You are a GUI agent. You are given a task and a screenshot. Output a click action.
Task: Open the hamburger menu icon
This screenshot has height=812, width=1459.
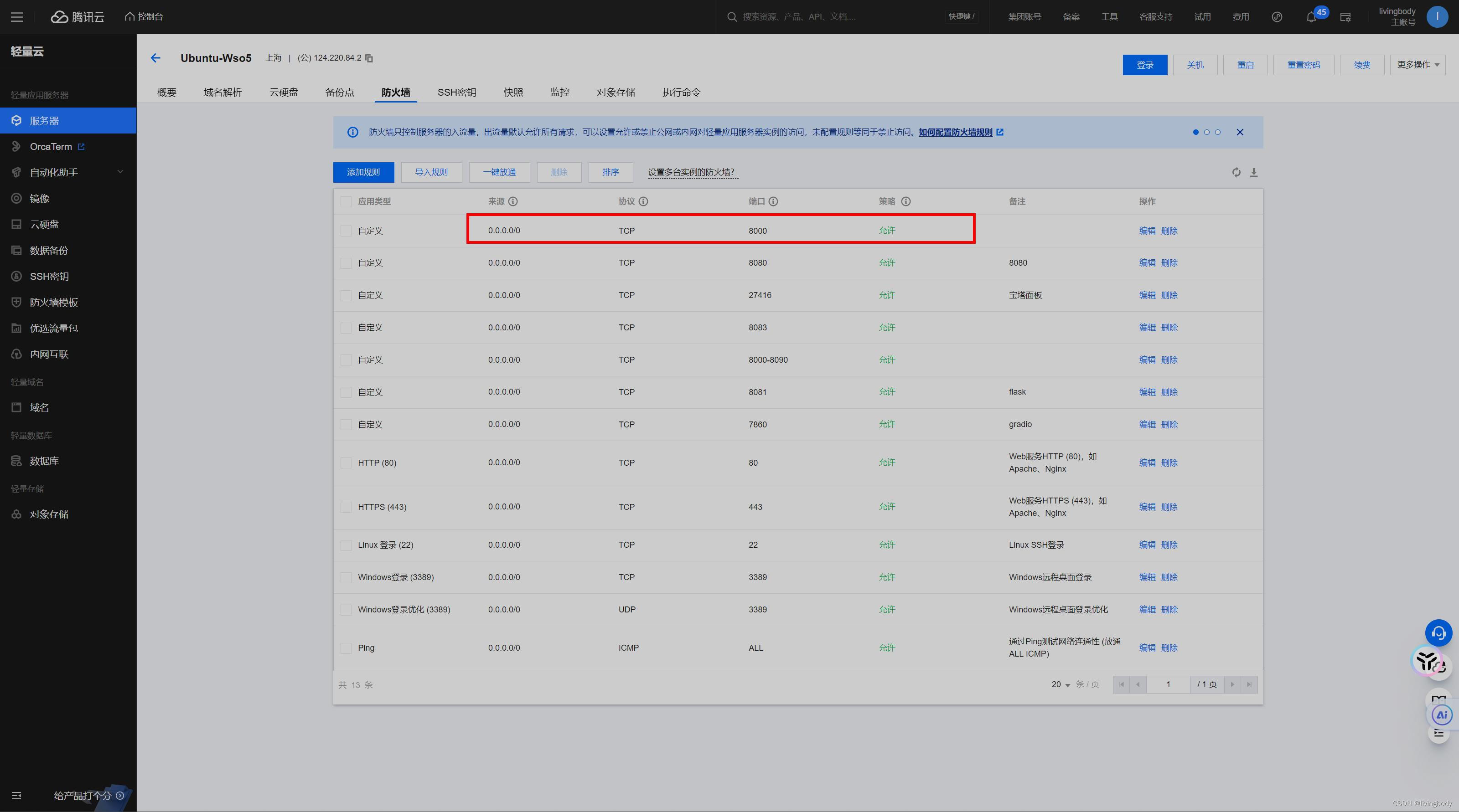pyautogui.click(x=17, y=17)
